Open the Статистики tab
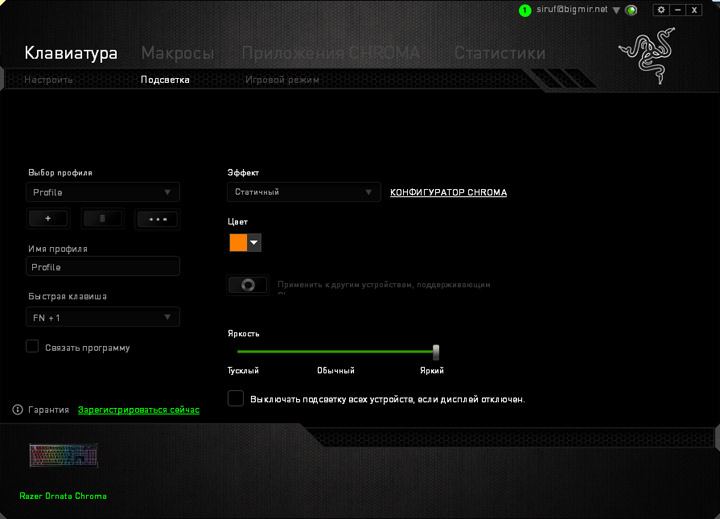The image size is (720, 519). [x=500, y=53]
